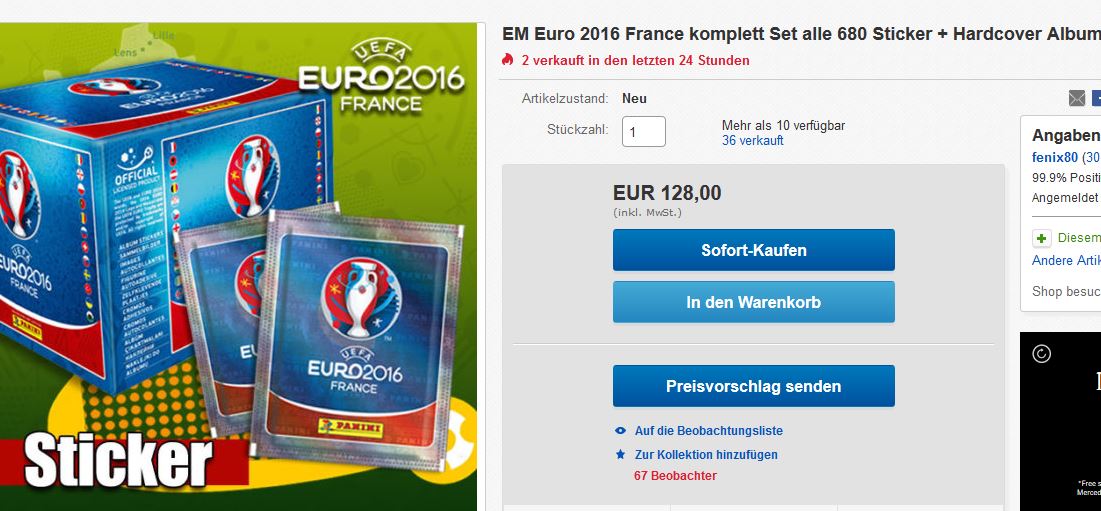Open the seller's Andere Artikel link
The image size is (1101, 511).
[1067, 260]
